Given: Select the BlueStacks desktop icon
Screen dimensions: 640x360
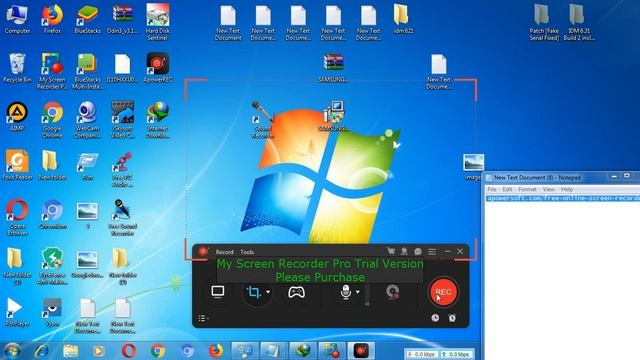Looking at the screenshot, I should click(x=87, y=19).
